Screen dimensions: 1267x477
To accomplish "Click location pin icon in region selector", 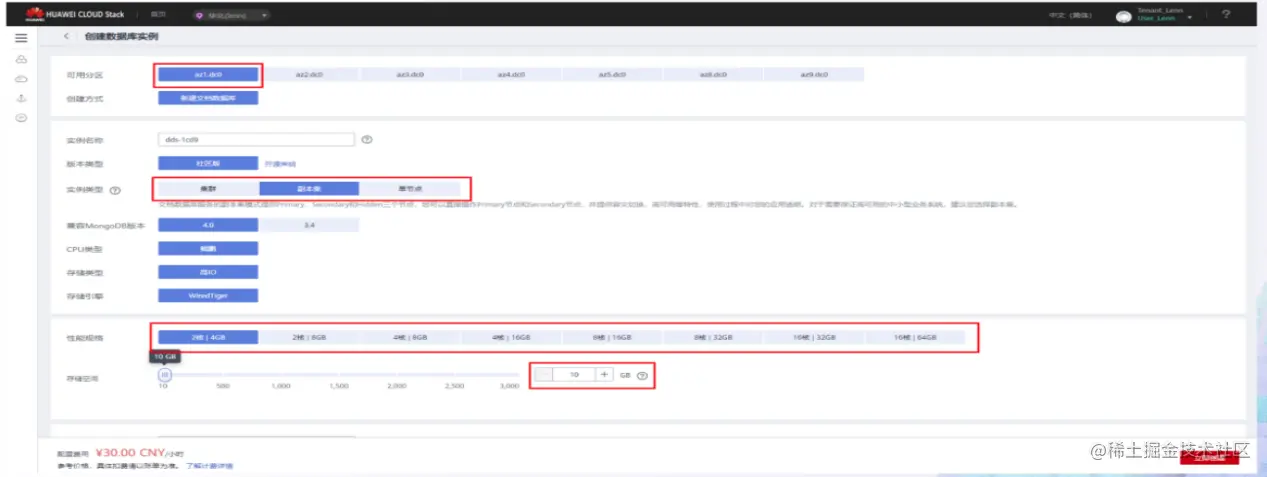I will tap(199, 16).
